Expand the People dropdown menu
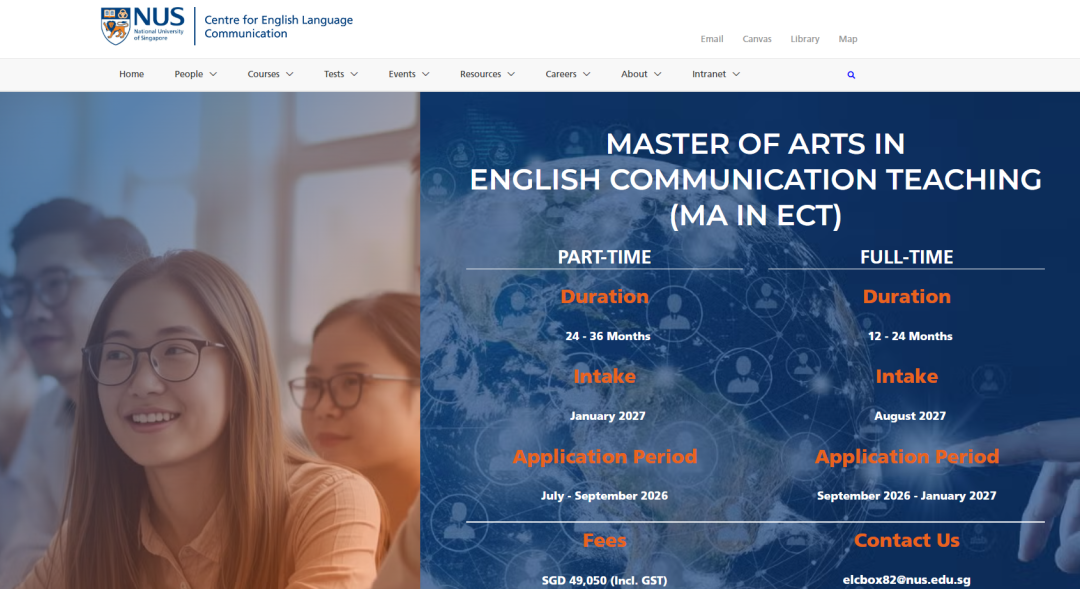 coord(195,74)
